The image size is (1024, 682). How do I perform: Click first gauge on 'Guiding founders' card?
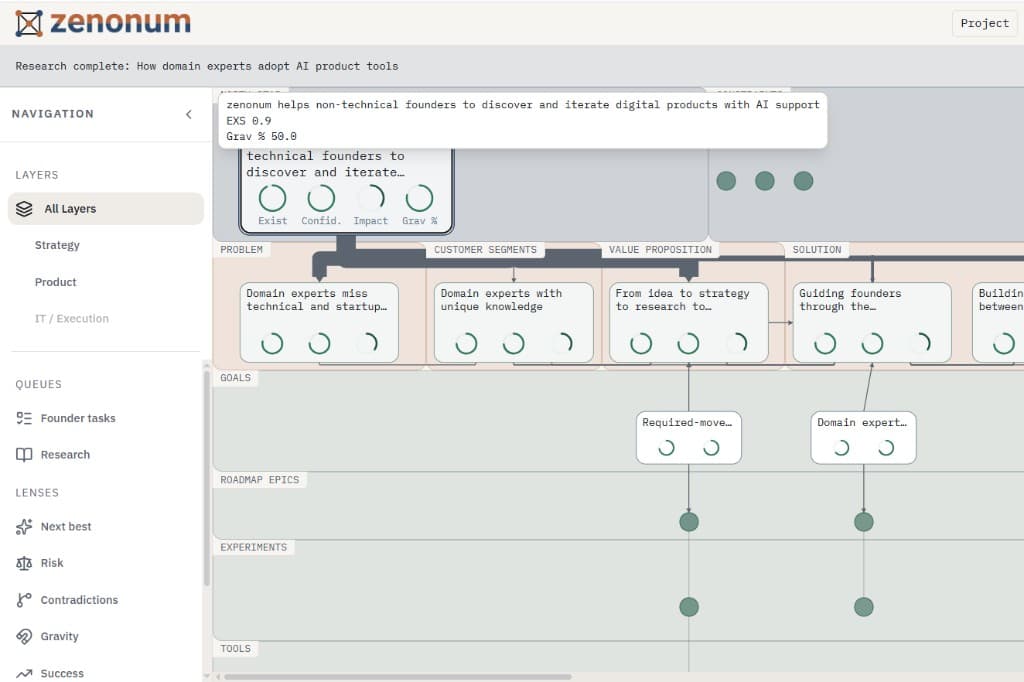point(825,344)
